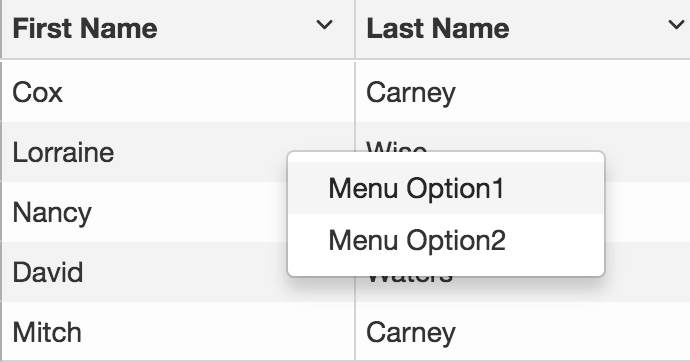Select the Cox first name cell
The width and height of the screenshot is (690, 362).
[178, 92]
